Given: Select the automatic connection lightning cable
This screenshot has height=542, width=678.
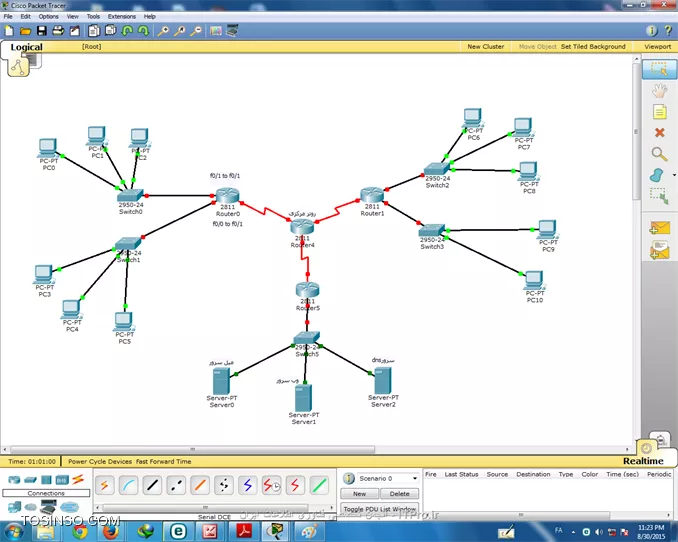Looking at the screenshot, I should (104, 485).
